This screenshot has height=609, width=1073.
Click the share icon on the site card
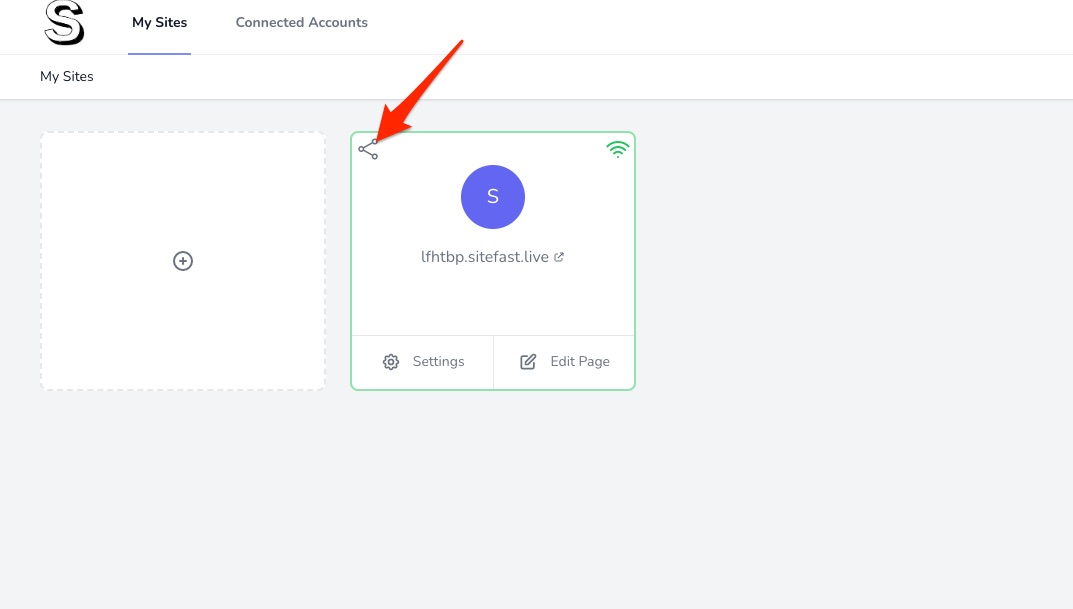tap(368, 149)
